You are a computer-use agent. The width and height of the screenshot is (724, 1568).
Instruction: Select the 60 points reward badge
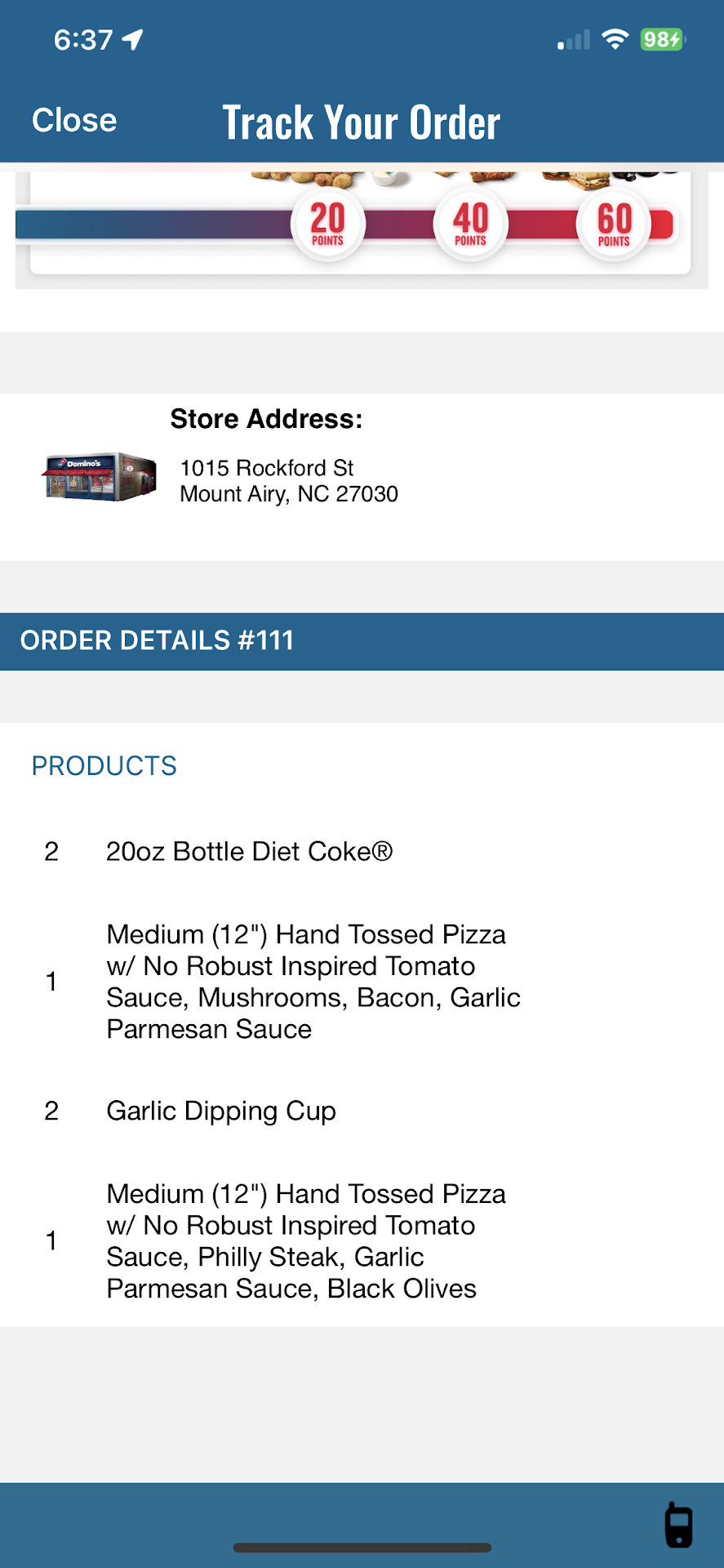pos(614,224)
